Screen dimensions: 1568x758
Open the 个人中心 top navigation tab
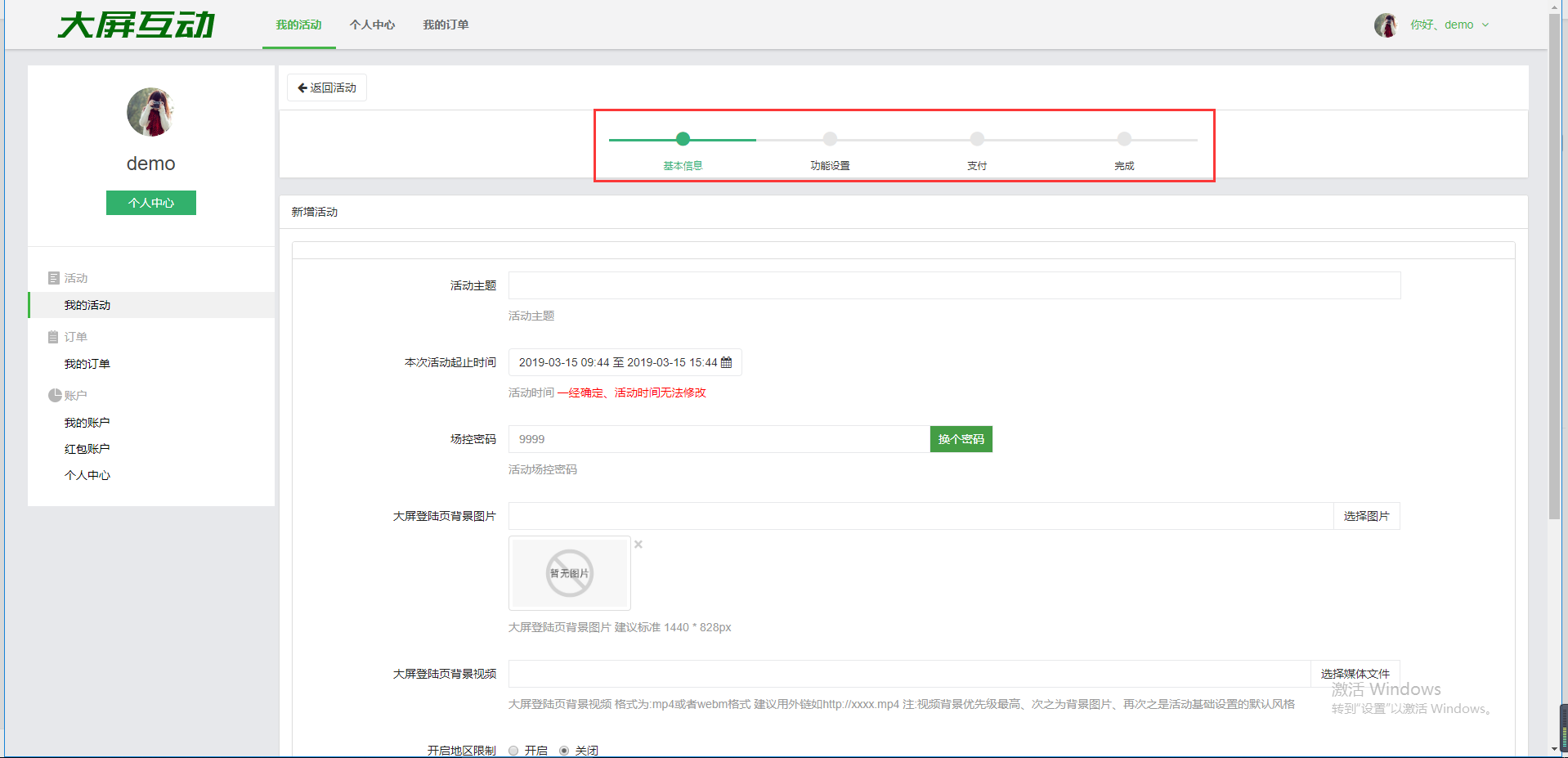click(372, 25)
